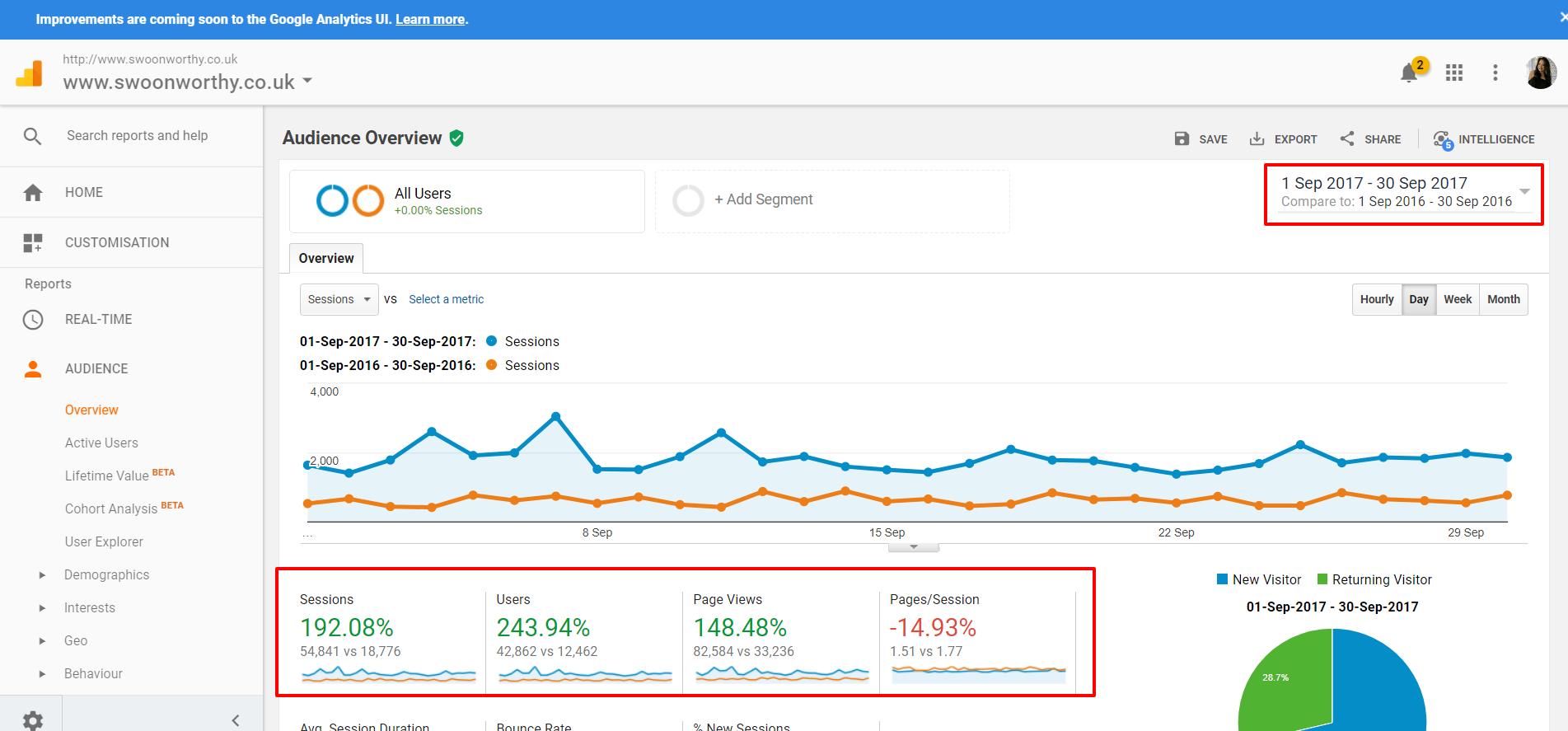Open the Google apps grid icon
Image resolution: width=1568 pixels, height=731 pixels.
coord(1454,73)
